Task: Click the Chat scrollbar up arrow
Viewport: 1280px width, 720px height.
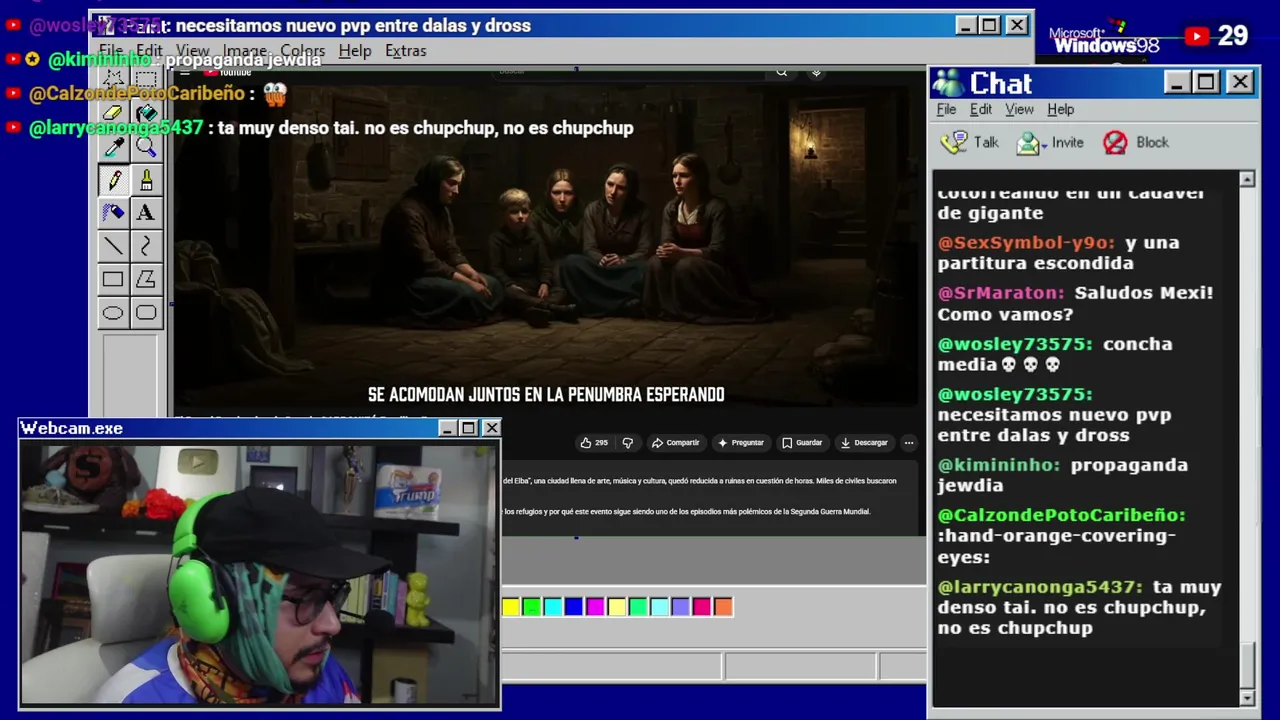Action: tap(1247, 179)
